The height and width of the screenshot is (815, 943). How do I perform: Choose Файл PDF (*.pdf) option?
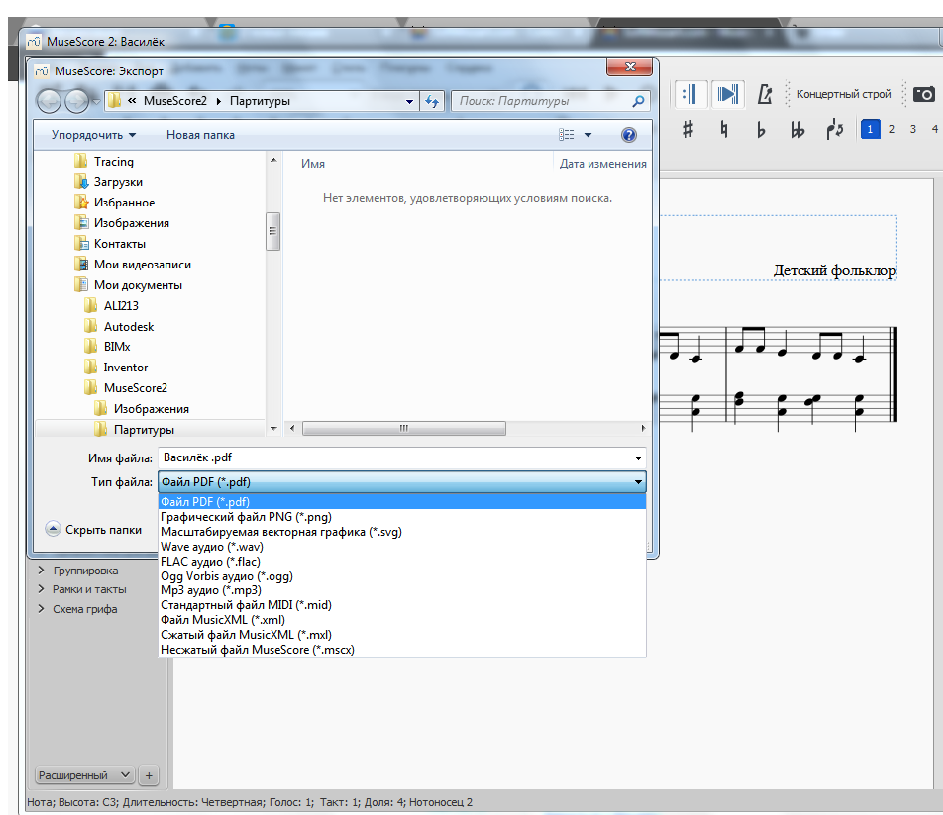402,502
